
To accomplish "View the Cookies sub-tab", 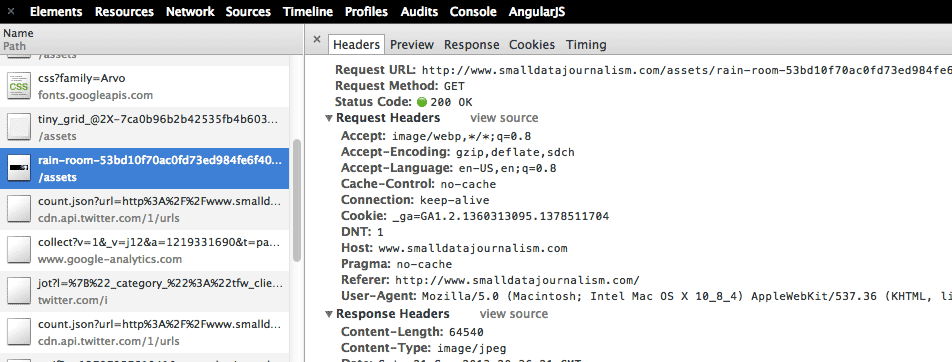I will (x=532, y=44).
